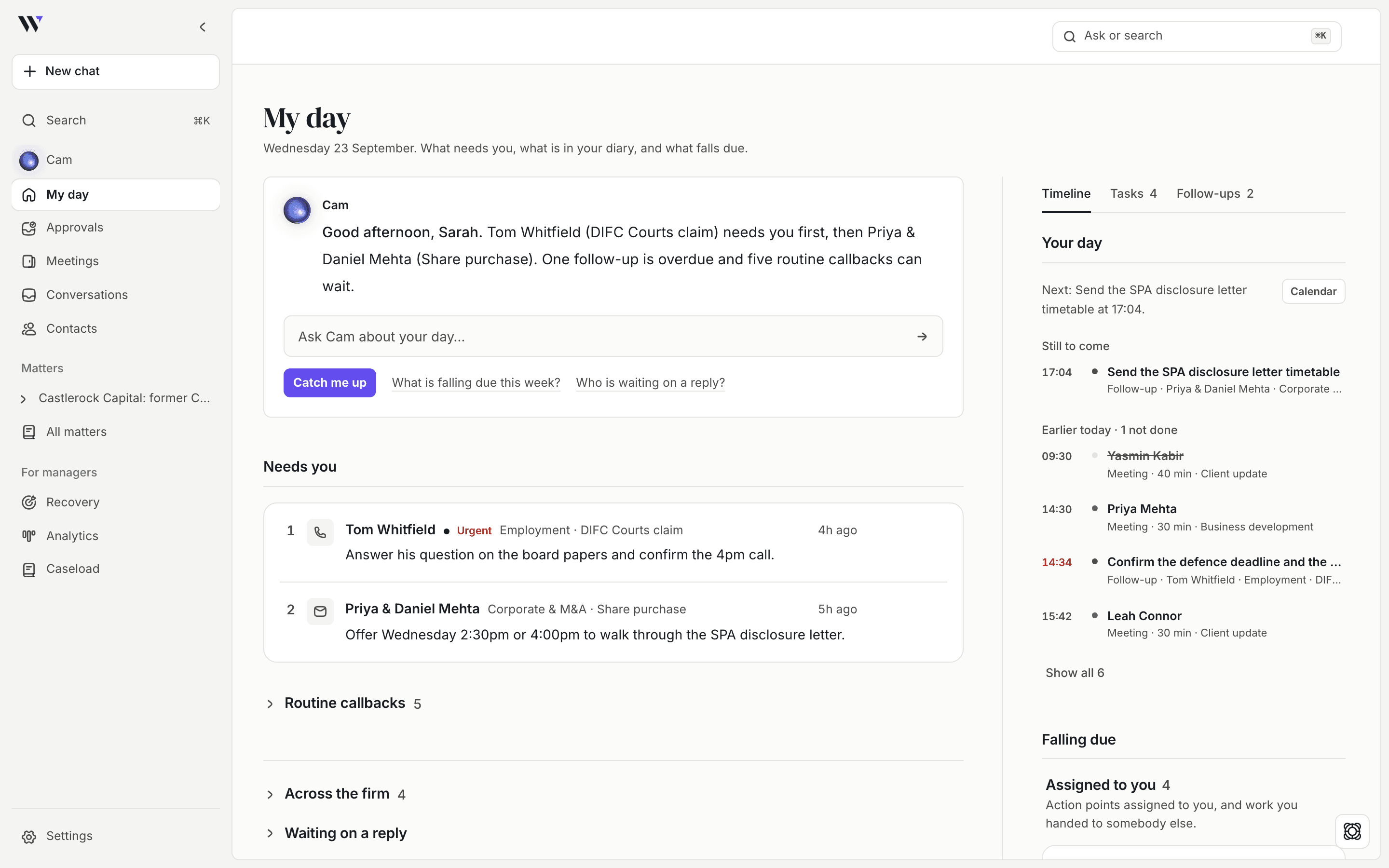Open the 14:34 Confirm the defence deadline entry

tap(1193, 570)
